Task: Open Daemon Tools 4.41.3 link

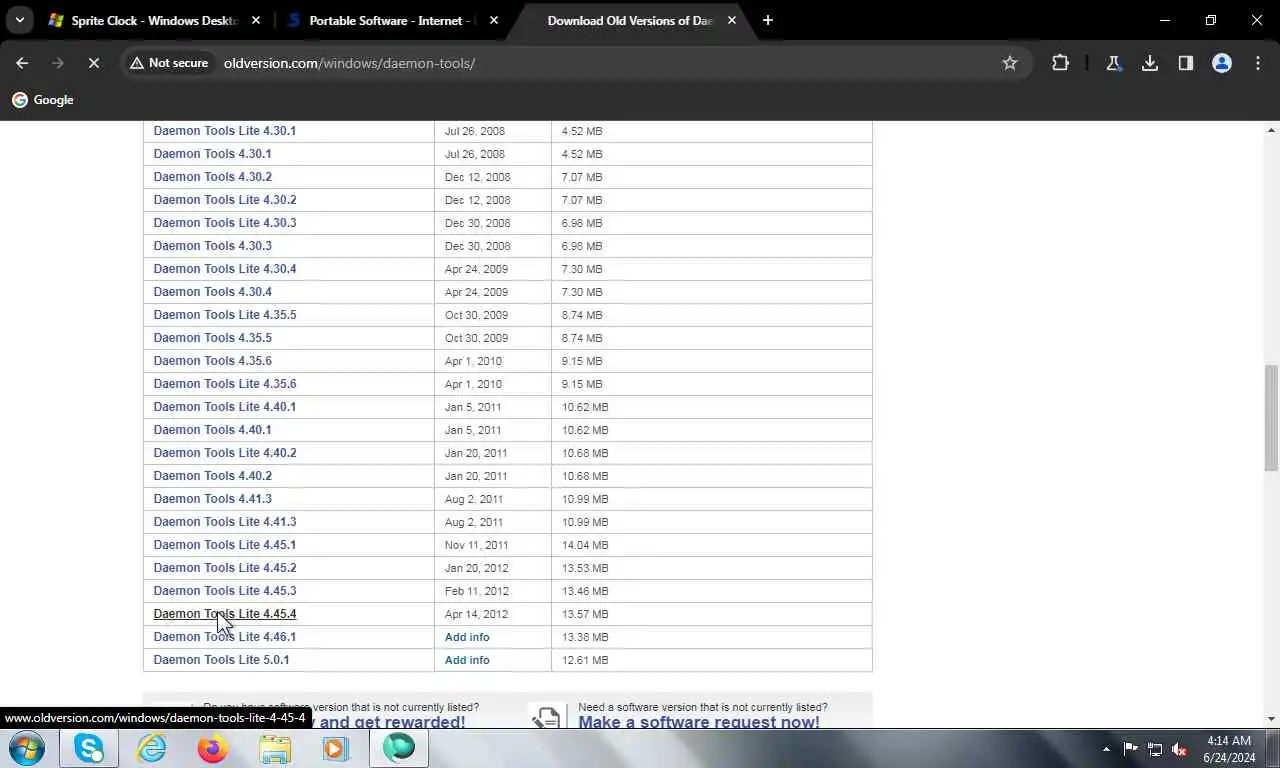Action: click(213, 499)
